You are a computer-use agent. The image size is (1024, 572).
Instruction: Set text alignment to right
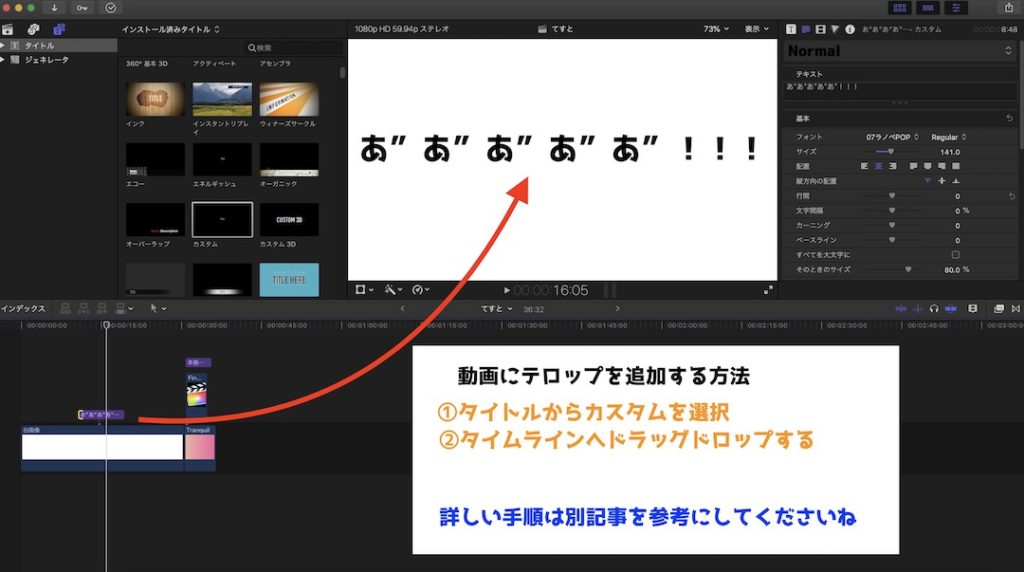coord(892,167)
